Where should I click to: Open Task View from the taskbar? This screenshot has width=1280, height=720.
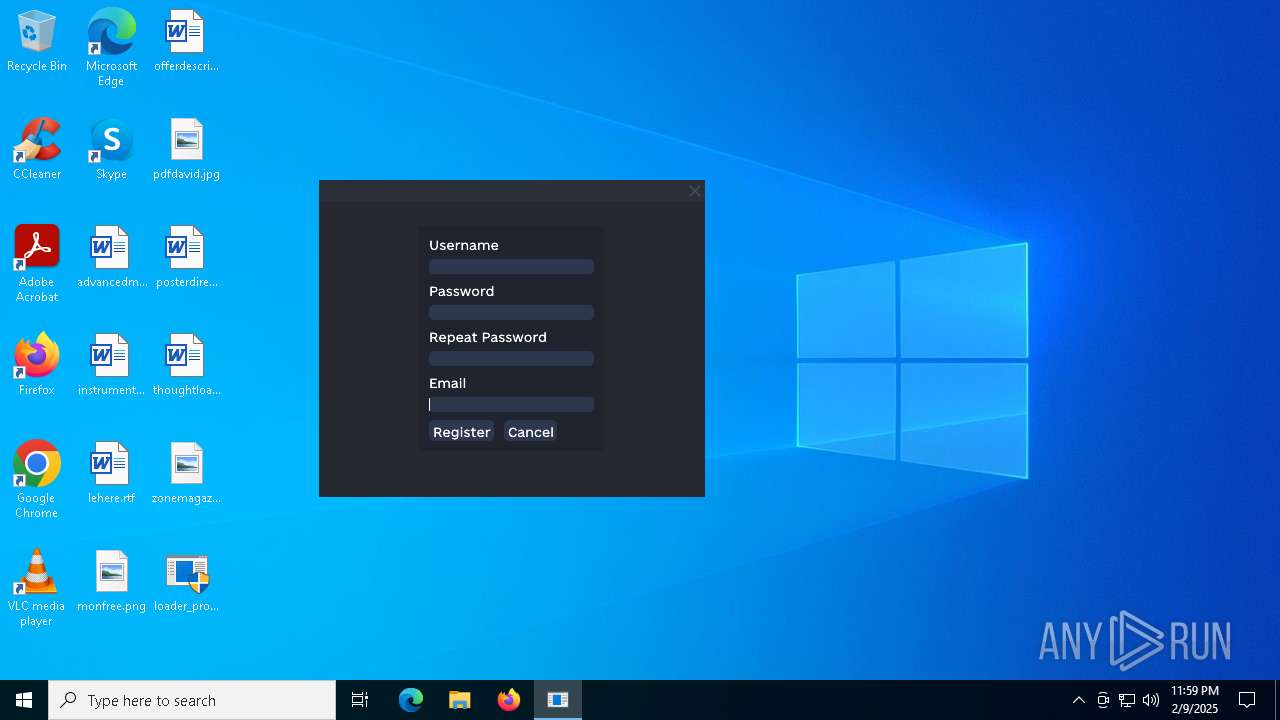tap(360, 700)
